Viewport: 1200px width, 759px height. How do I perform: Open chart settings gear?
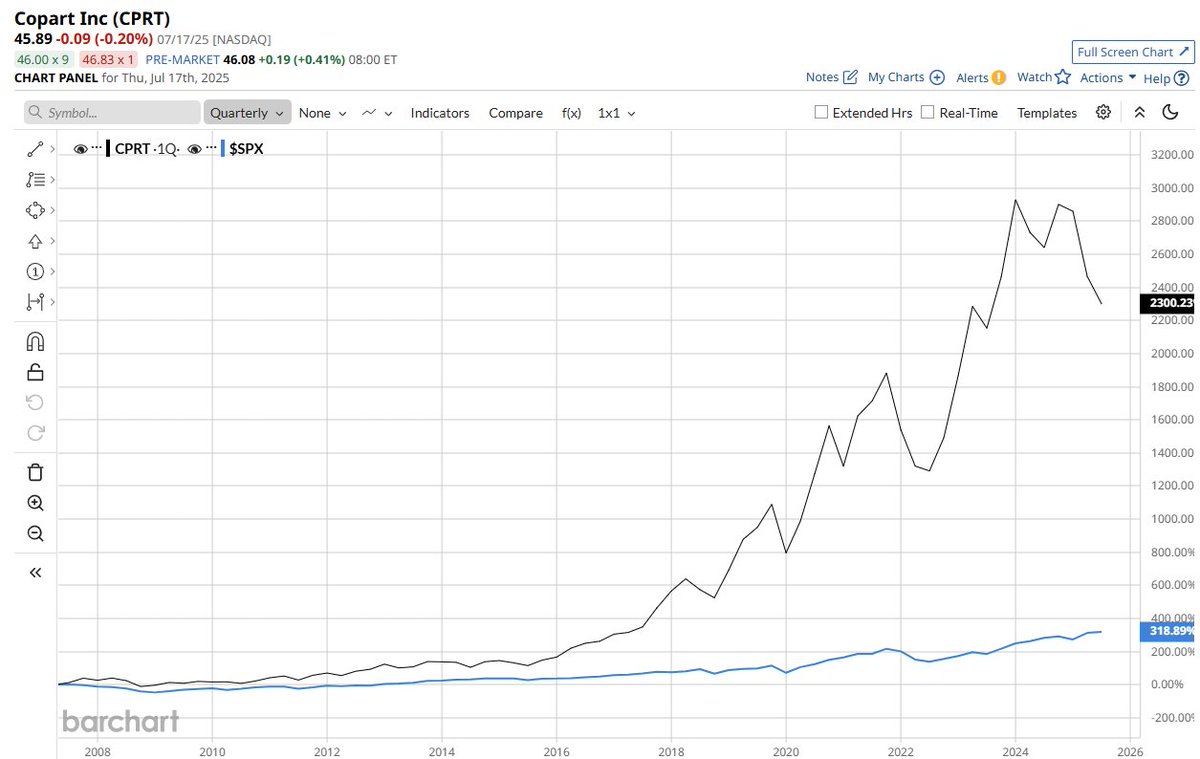[x=1103, y=112]
